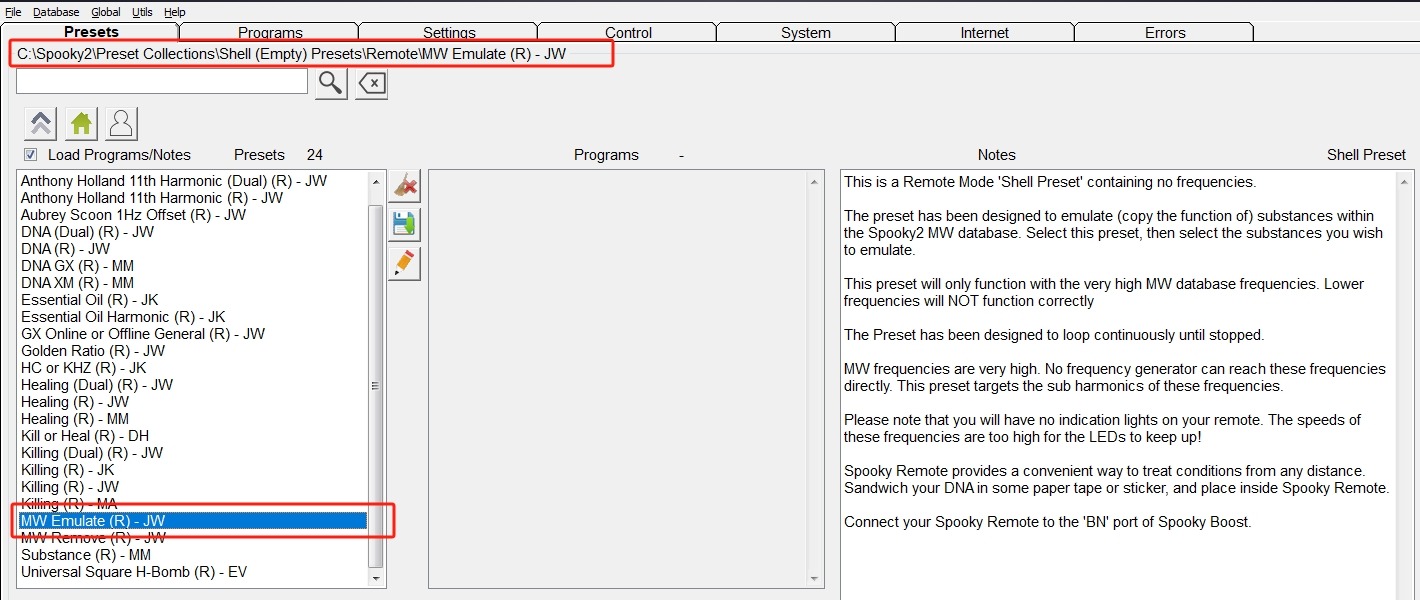Go to the home presets folder icon
The image size is (1420, 600).
coord(81,124)
